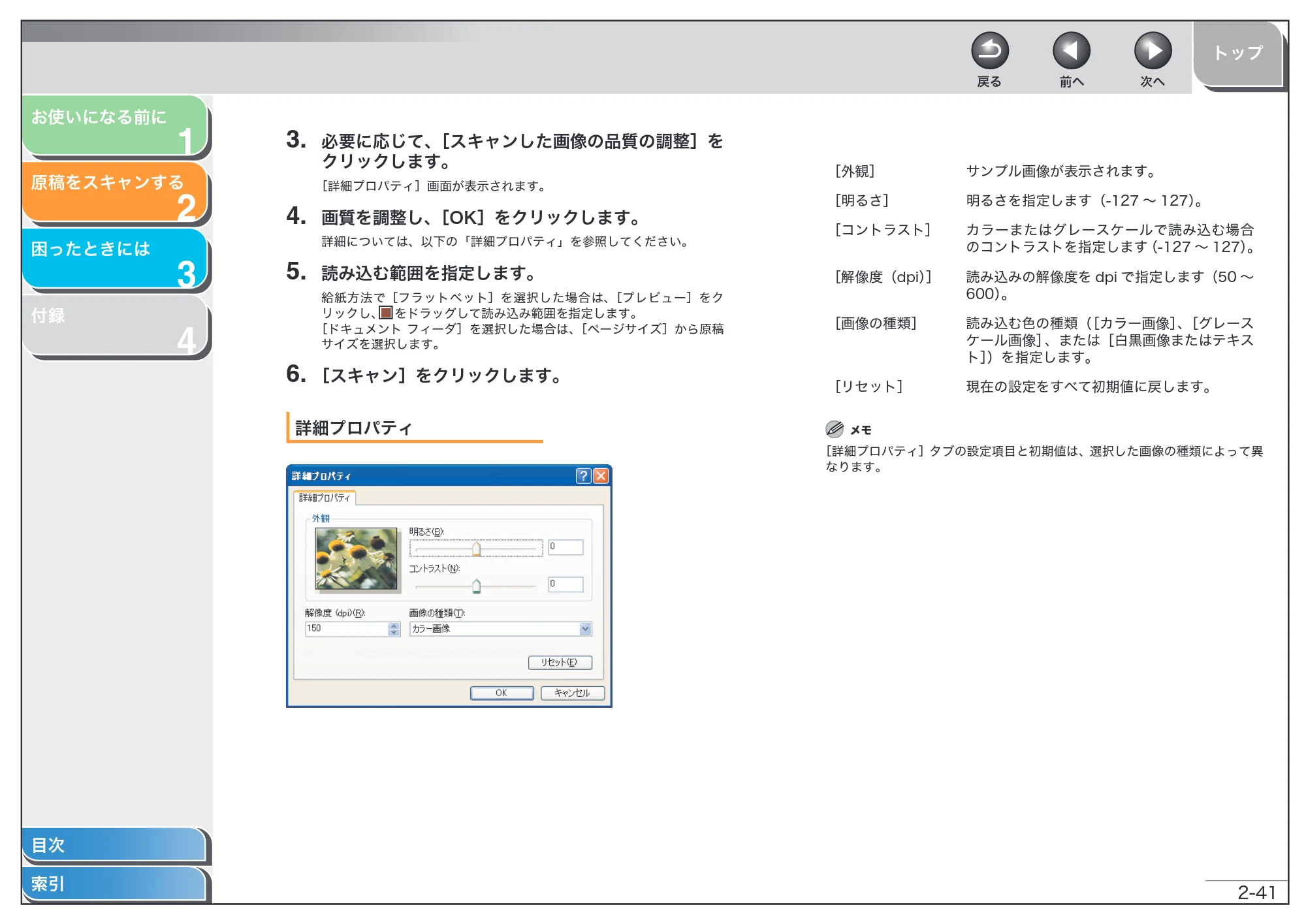Click the [明るさ] label in the description list
The image size is (1306, 924).
(861, 200)
